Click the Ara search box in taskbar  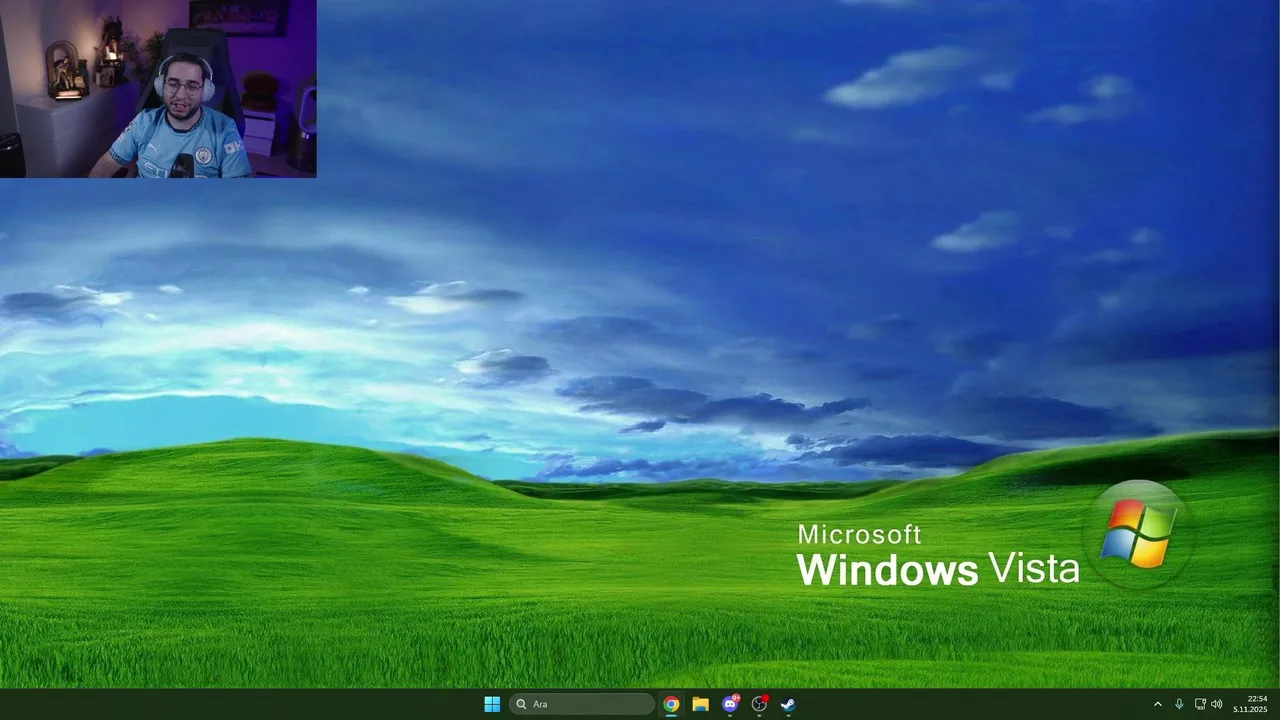click(x=582, y=704)
